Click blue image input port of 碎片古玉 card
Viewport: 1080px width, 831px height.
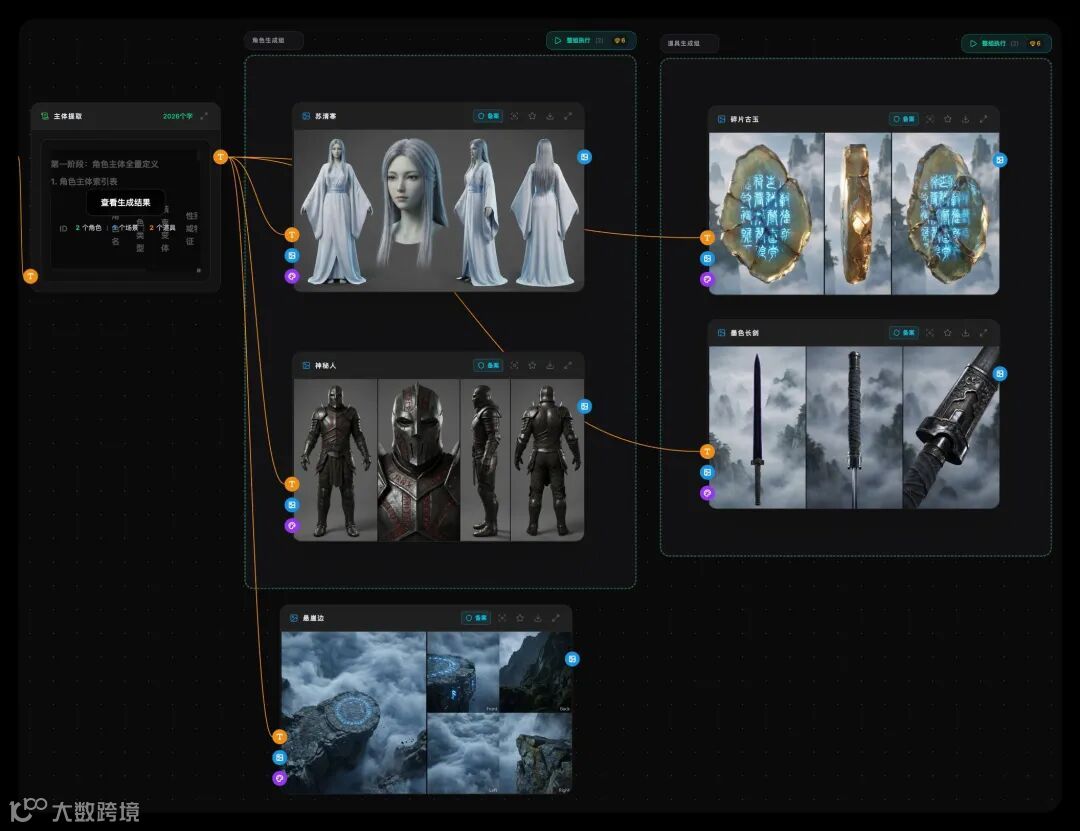click(707, 258)
